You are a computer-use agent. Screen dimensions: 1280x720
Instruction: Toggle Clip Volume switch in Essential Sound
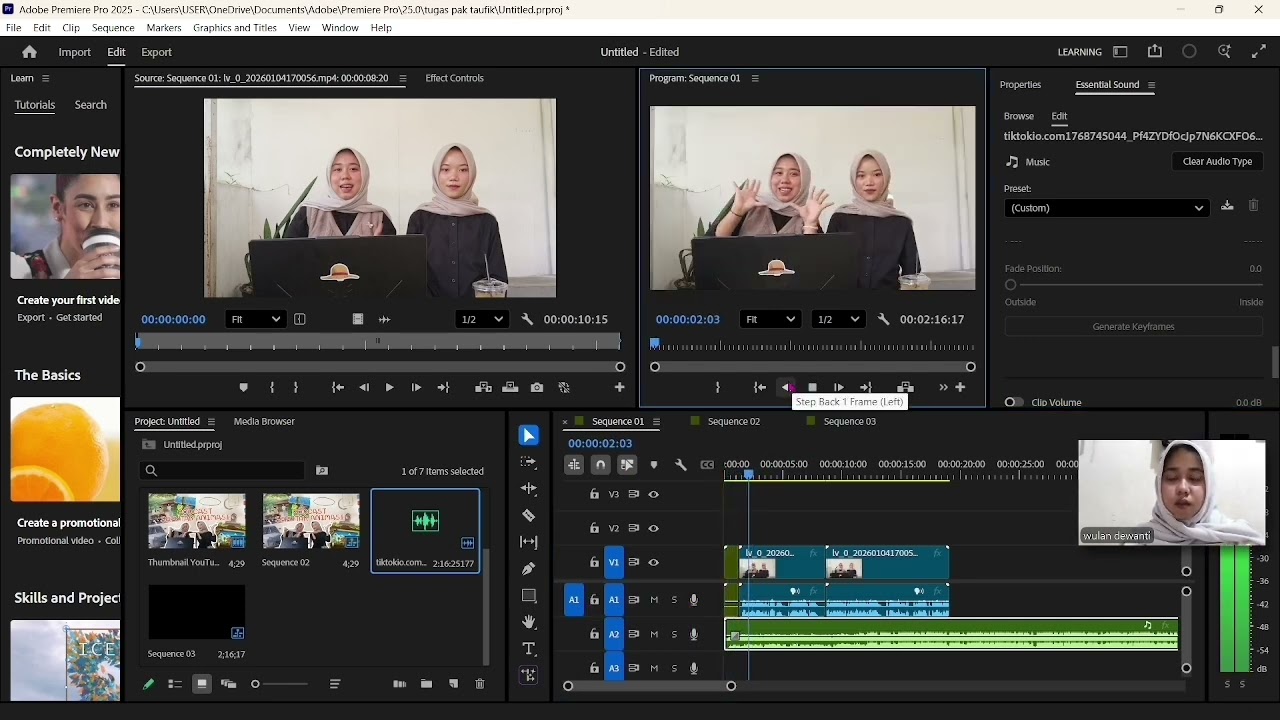[1014, 402]
